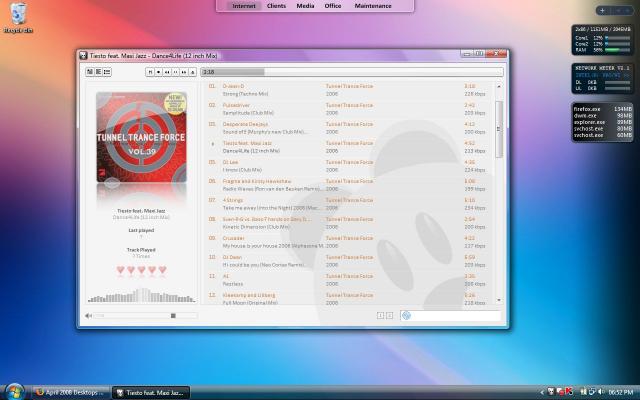The width and height of the screenshot is (640, 400).
Task: Open the Office menu in top dock
Action: [x=333, y=6]
